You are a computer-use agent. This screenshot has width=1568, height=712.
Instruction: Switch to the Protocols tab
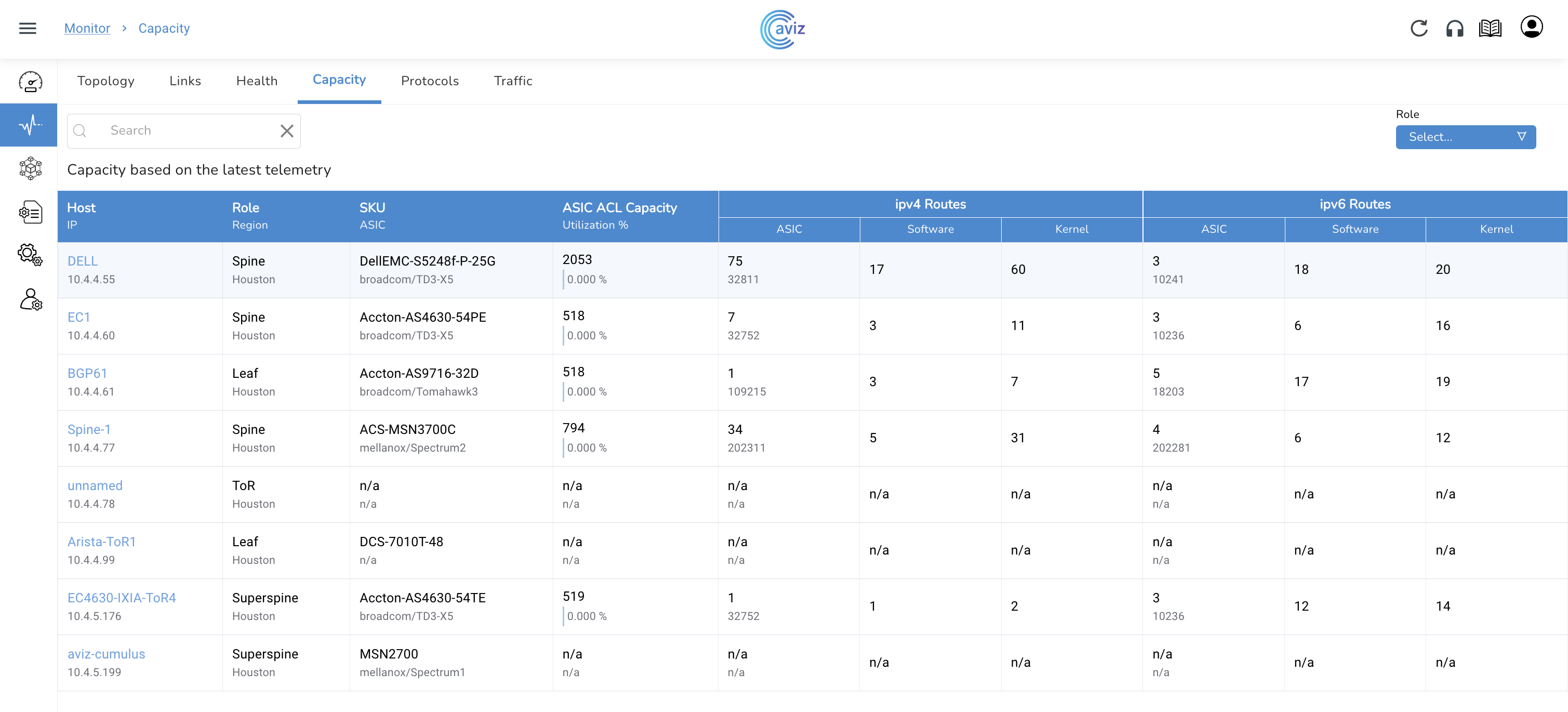coord(429,81)
